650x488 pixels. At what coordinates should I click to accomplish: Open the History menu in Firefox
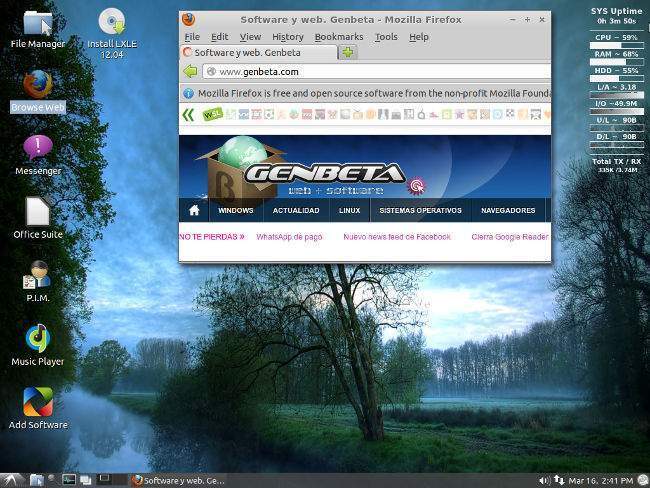(x=287, y=37)
